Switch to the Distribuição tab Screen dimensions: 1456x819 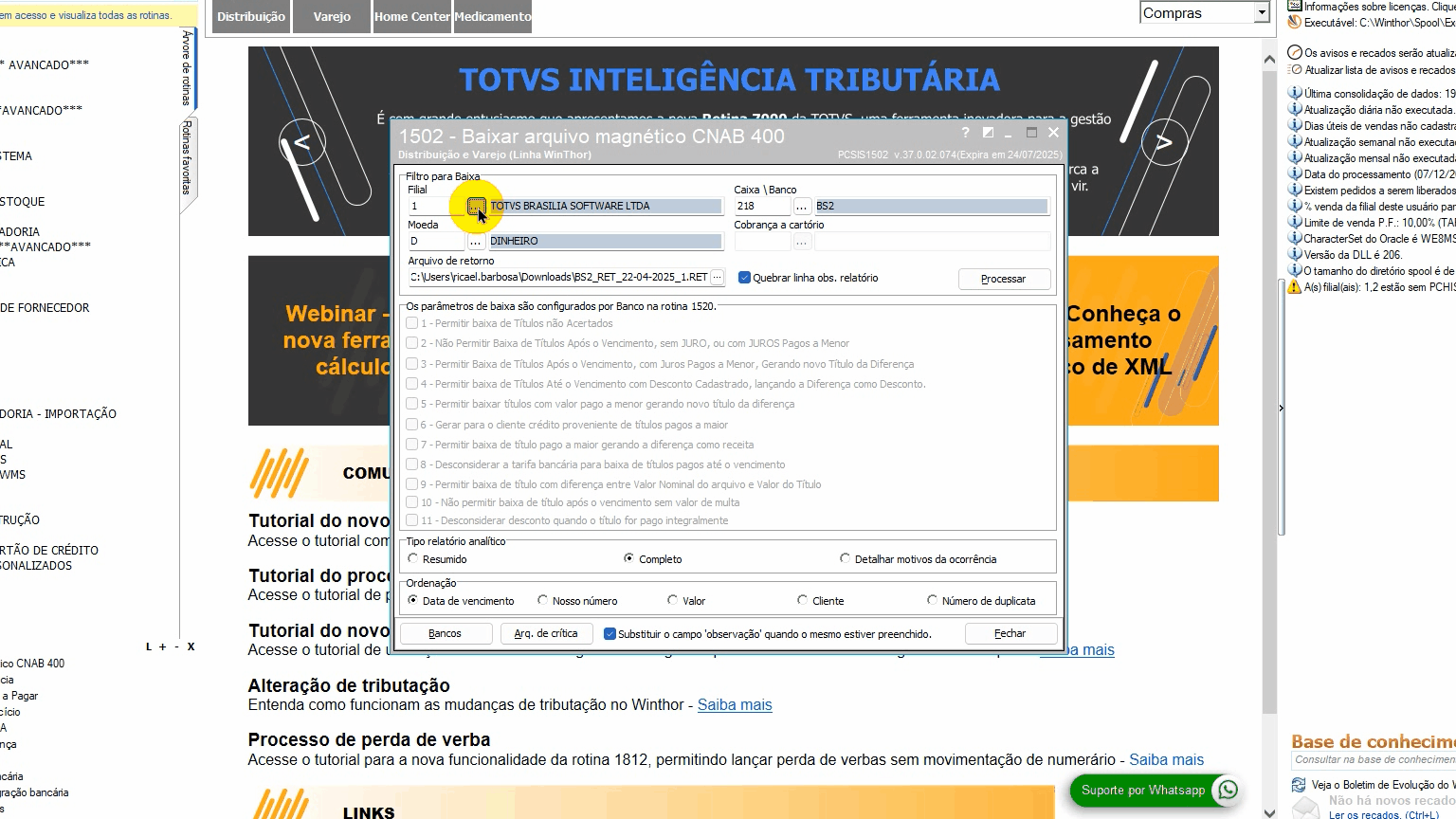coord(251,17)
